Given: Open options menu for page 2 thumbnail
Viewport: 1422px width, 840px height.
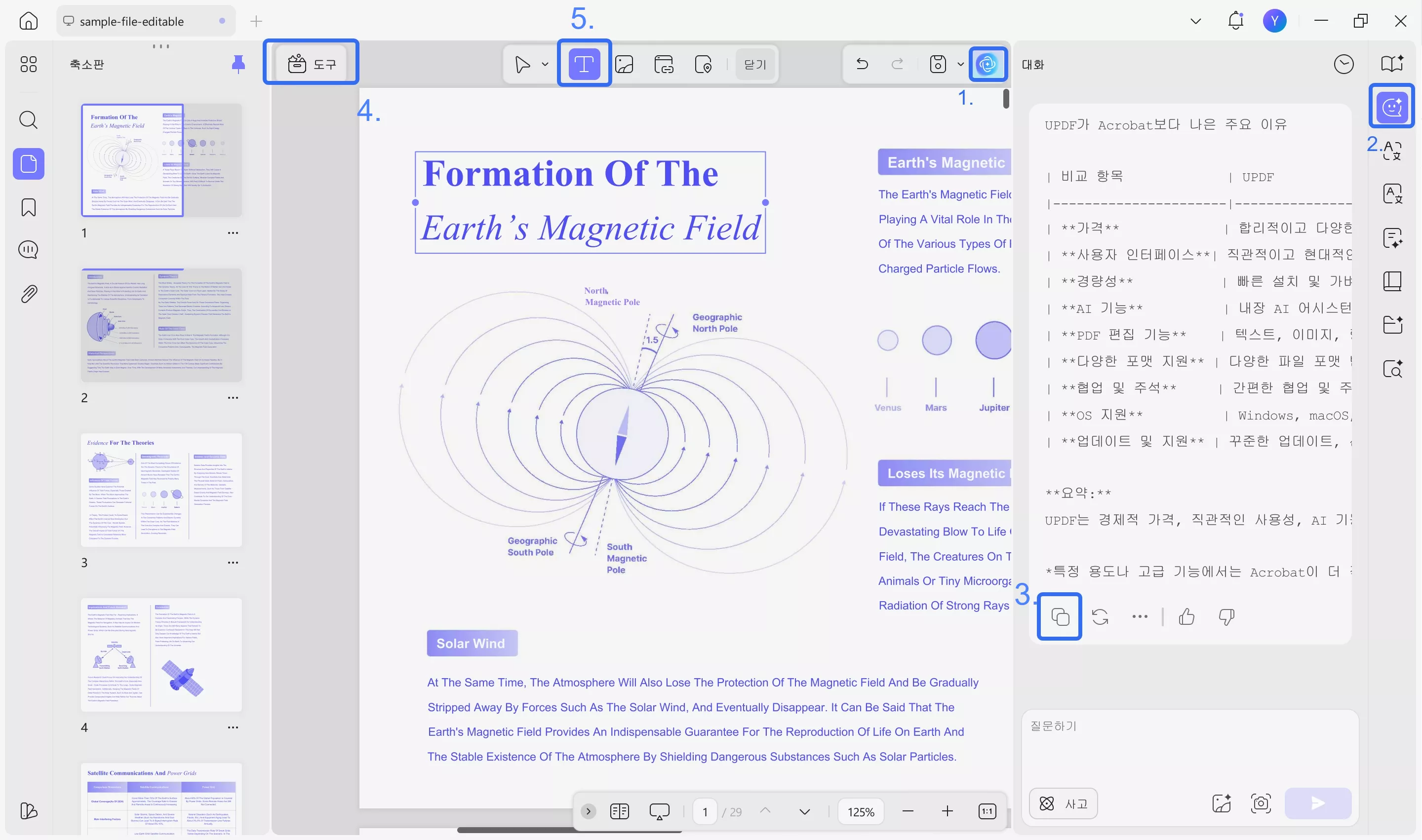Looking at the screenshot, I should (x=233, y=397).
